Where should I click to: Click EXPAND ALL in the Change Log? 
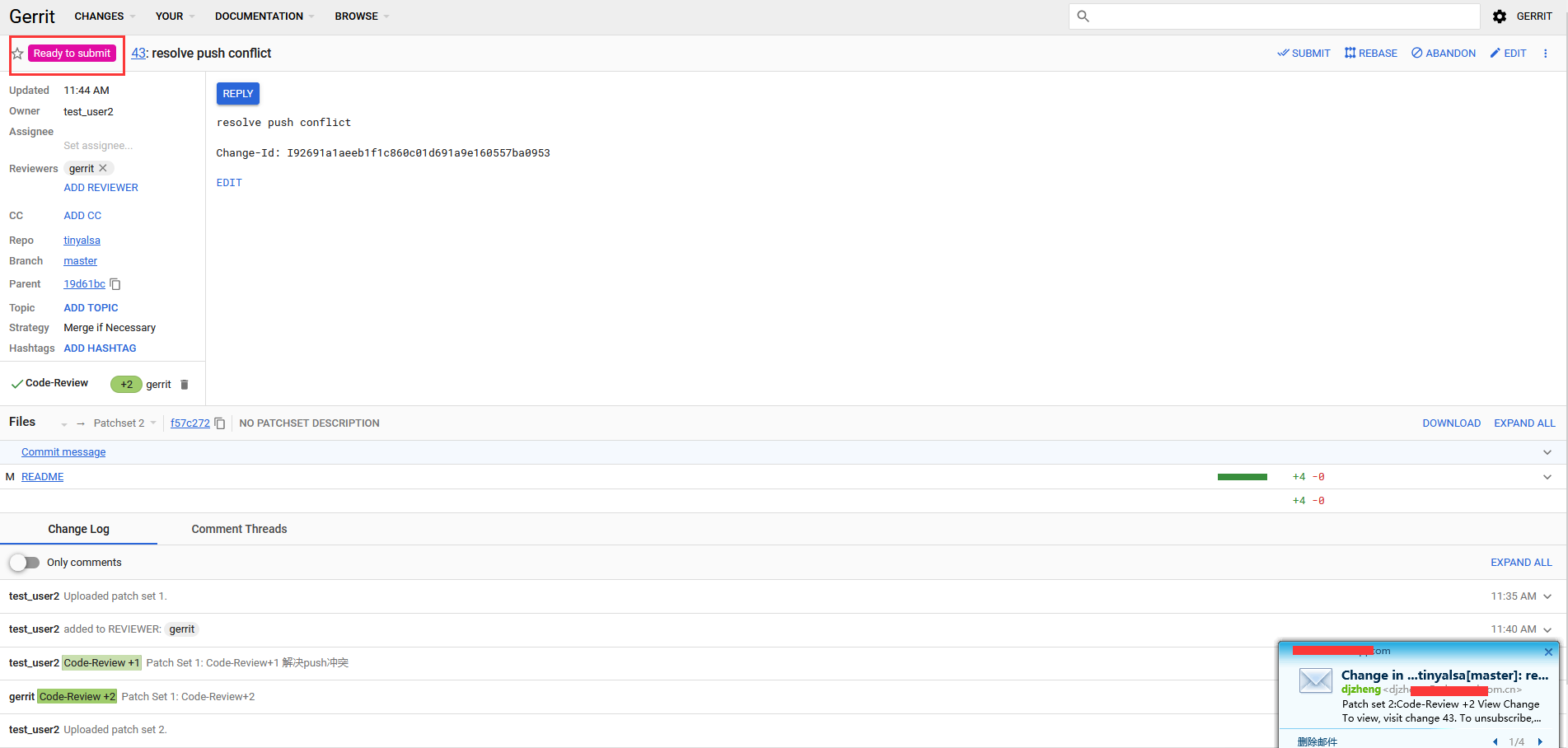click(1521, 563)
